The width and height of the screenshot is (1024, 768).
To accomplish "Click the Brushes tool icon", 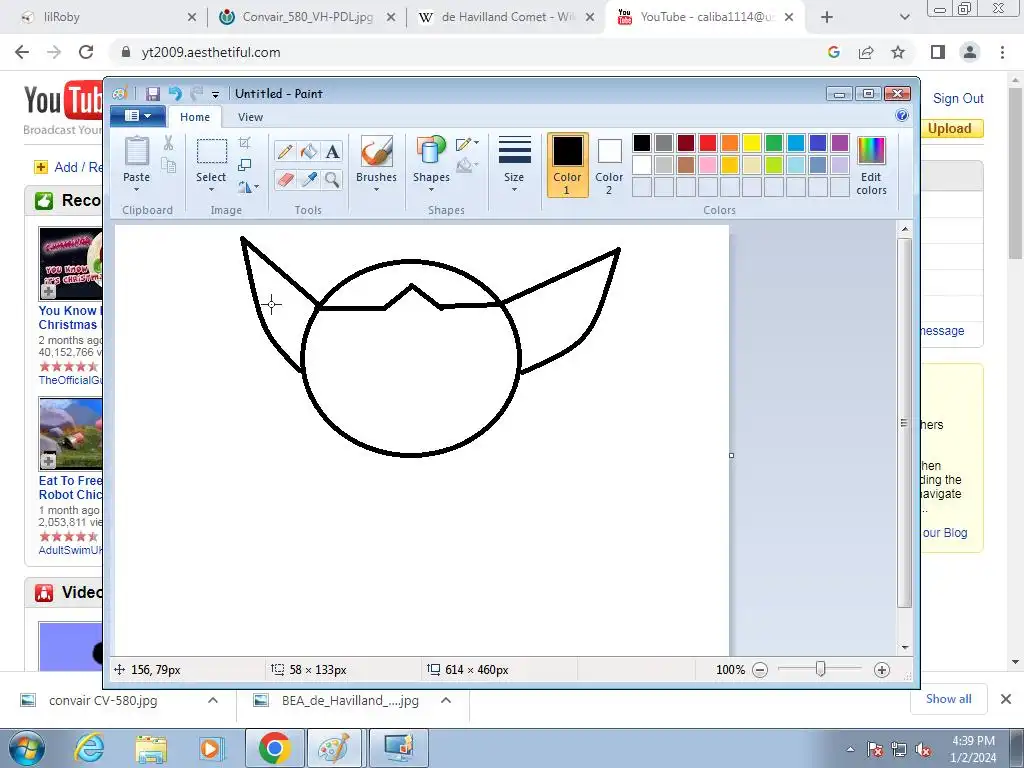I will tap(376, 152).
